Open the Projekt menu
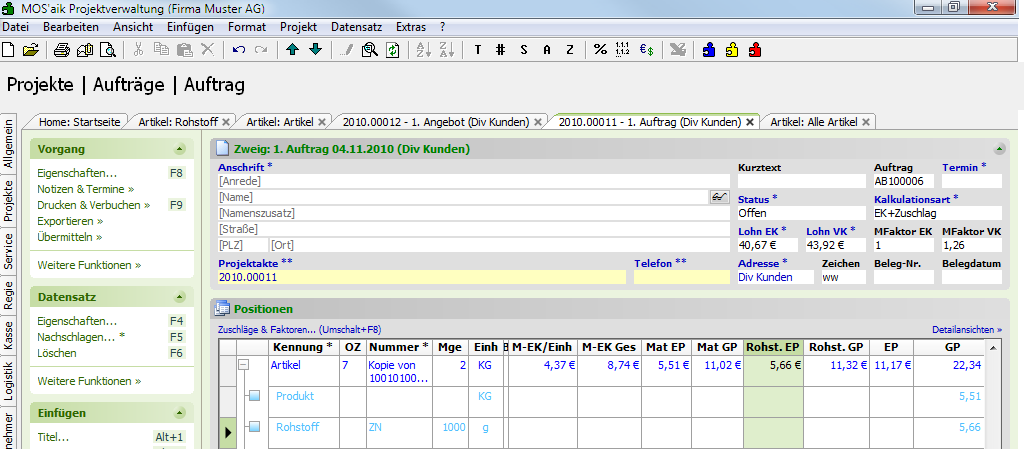This screenshot has width=1024, height=449. 298,27
